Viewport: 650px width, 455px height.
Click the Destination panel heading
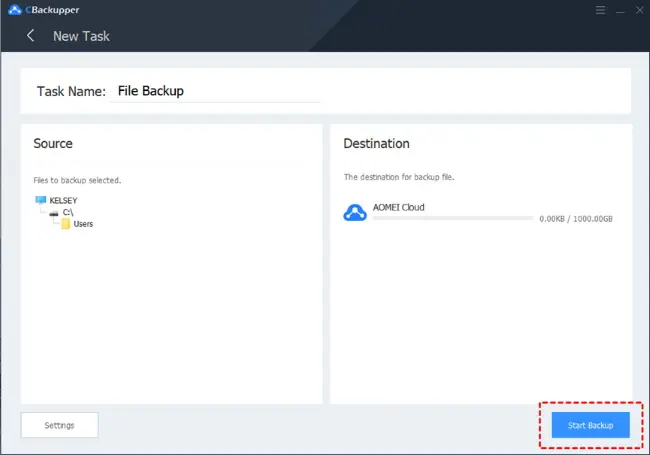pos(376,143)
